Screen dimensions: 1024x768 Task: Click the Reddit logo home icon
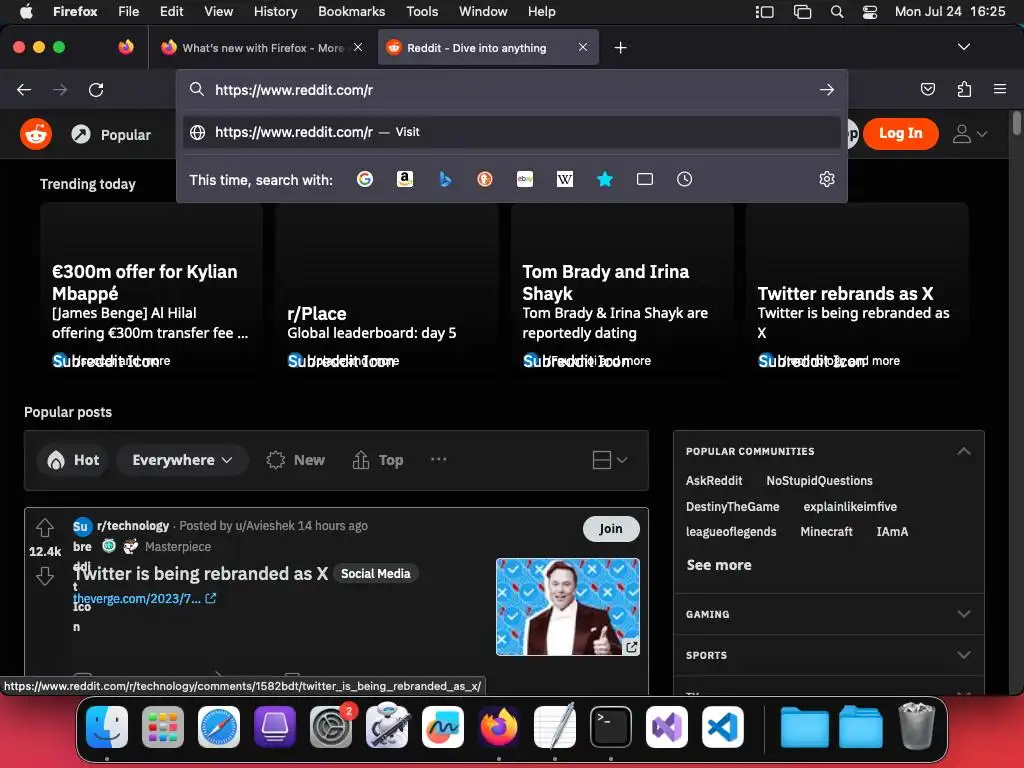36,134
